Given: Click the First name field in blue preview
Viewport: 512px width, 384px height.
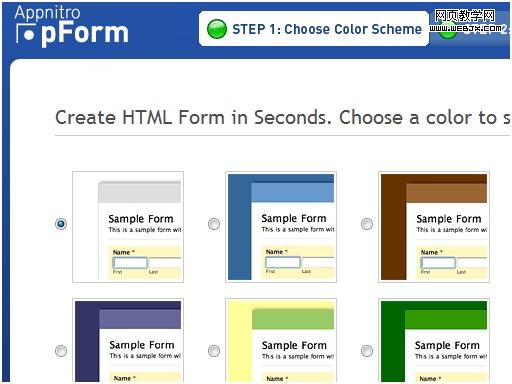Looking at the screenshot, I should [x=283, y=262].
